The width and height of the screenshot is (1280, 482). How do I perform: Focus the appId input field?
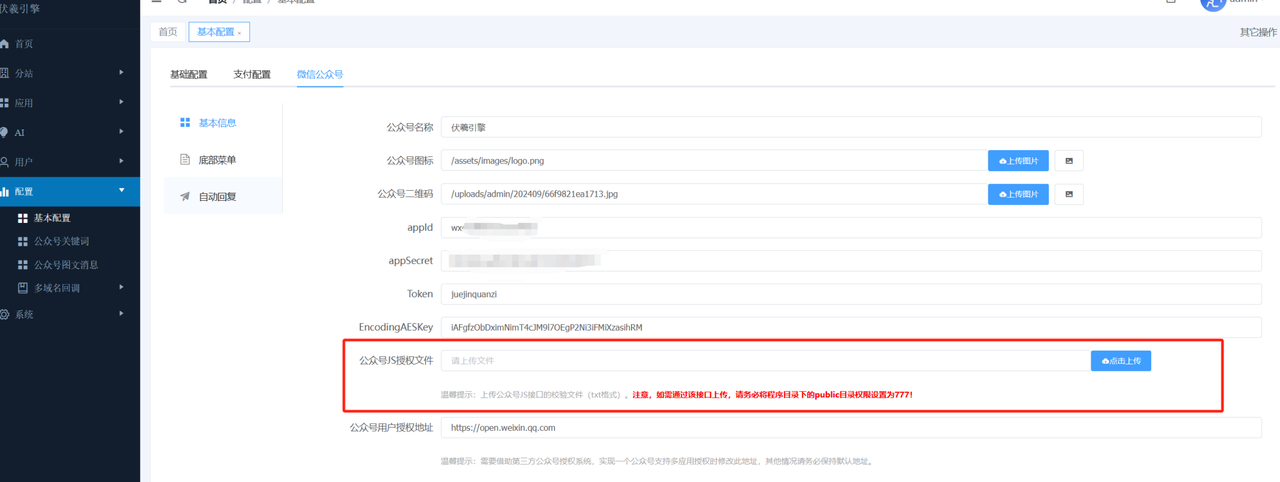(851, 227)
